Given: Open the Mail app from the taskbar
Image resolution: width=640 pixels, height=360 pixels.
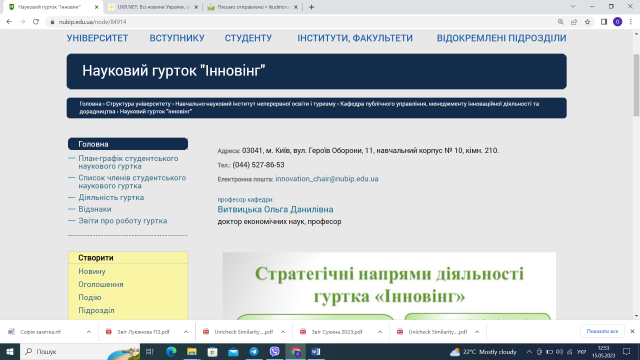Looking at the screenshot, I should coord(233,352).
